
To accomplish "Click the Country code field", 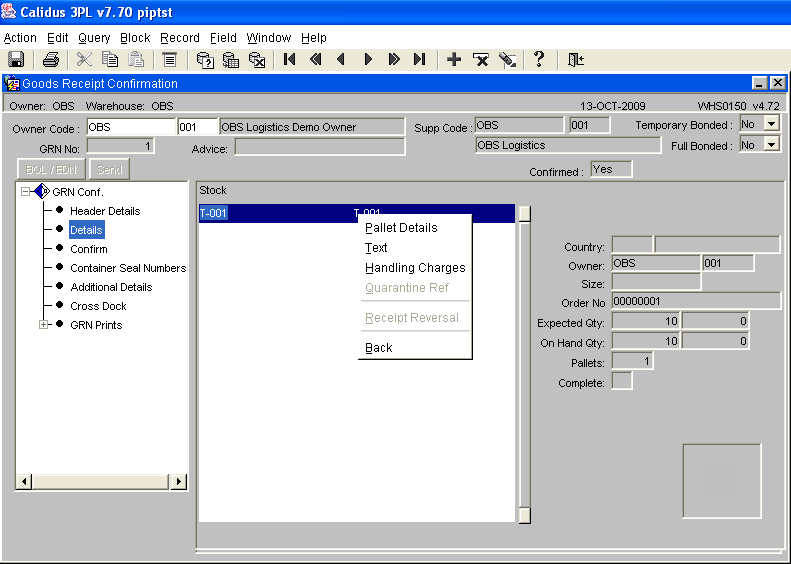I will (x=632, y=245).
